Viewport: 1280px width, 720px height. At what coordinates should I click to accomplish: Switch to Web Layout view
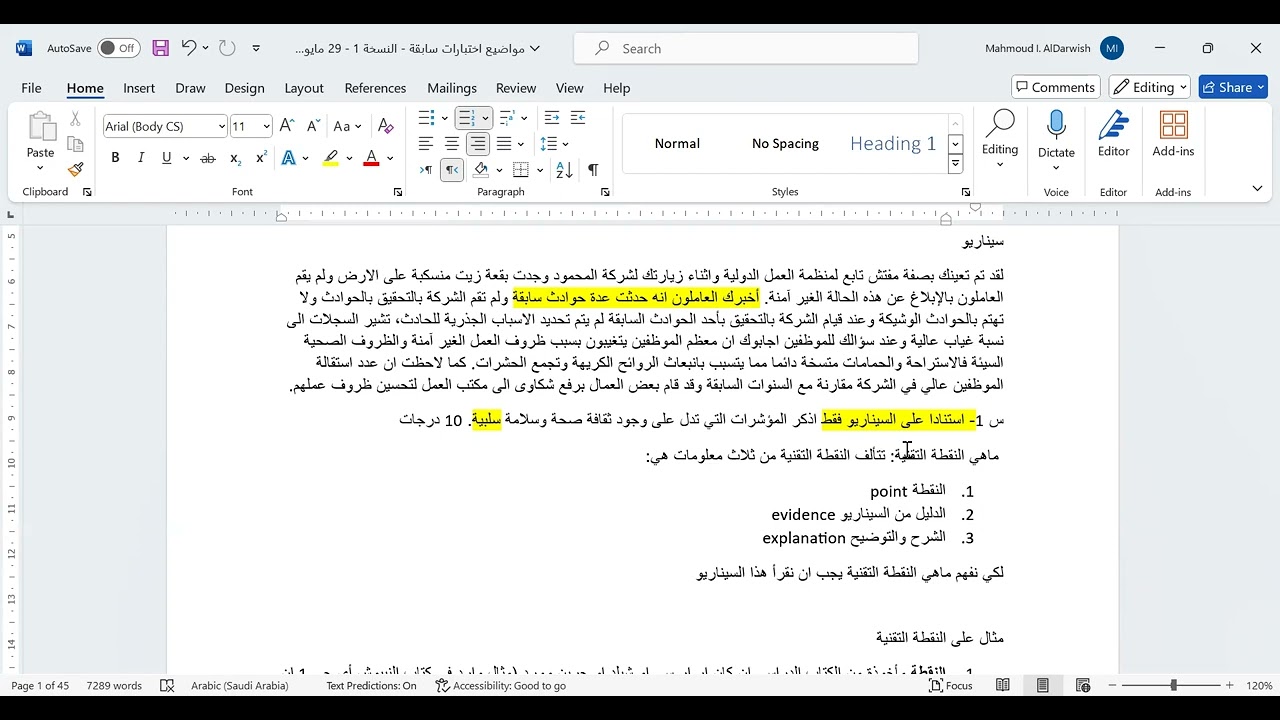pyautogui.click(x=1083, y=686)
